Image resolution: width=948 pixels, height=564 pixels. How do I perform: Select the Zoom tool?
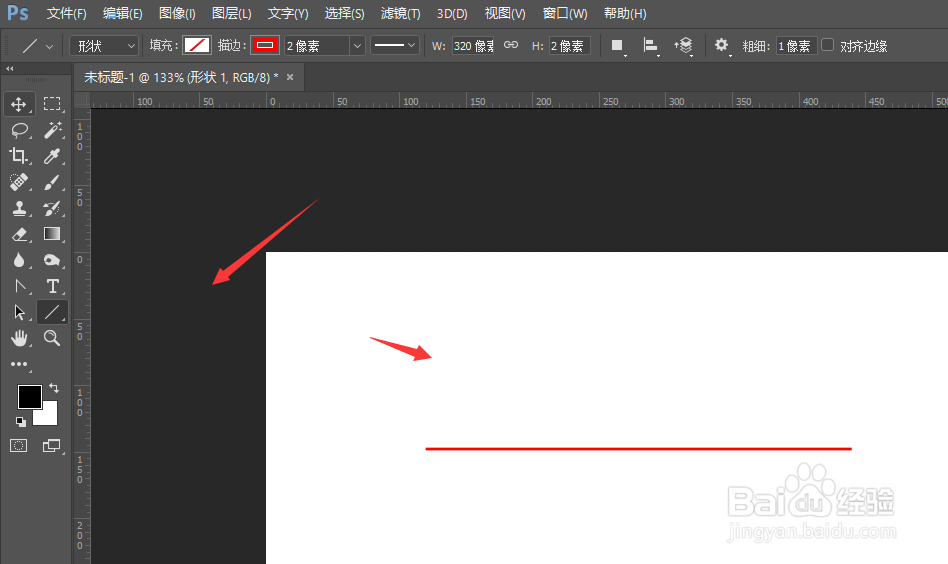click(x=52, y=338)
